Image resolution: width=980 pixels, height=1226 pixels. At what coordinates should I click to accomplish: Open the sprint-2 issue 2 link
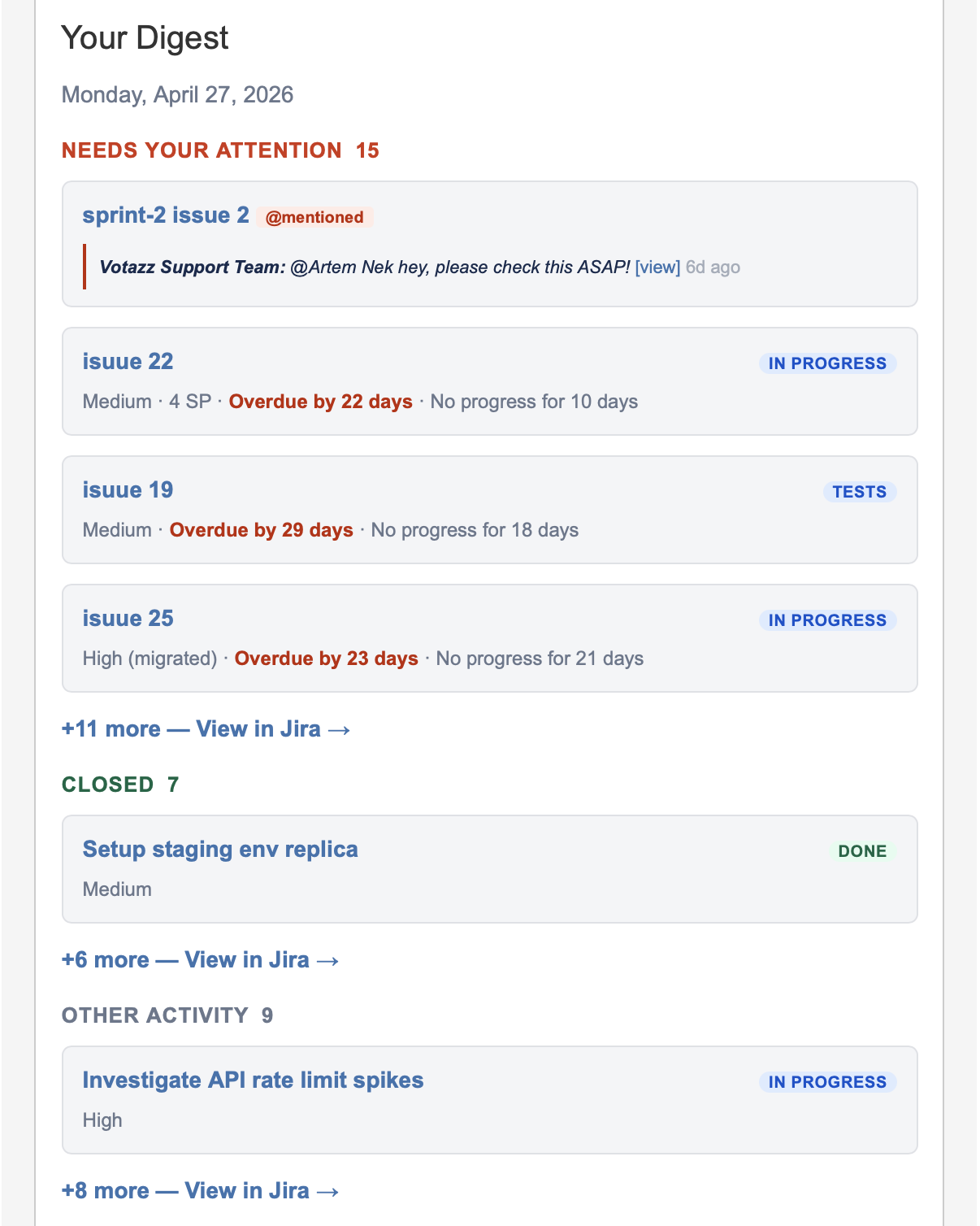(x=166, y=215)
